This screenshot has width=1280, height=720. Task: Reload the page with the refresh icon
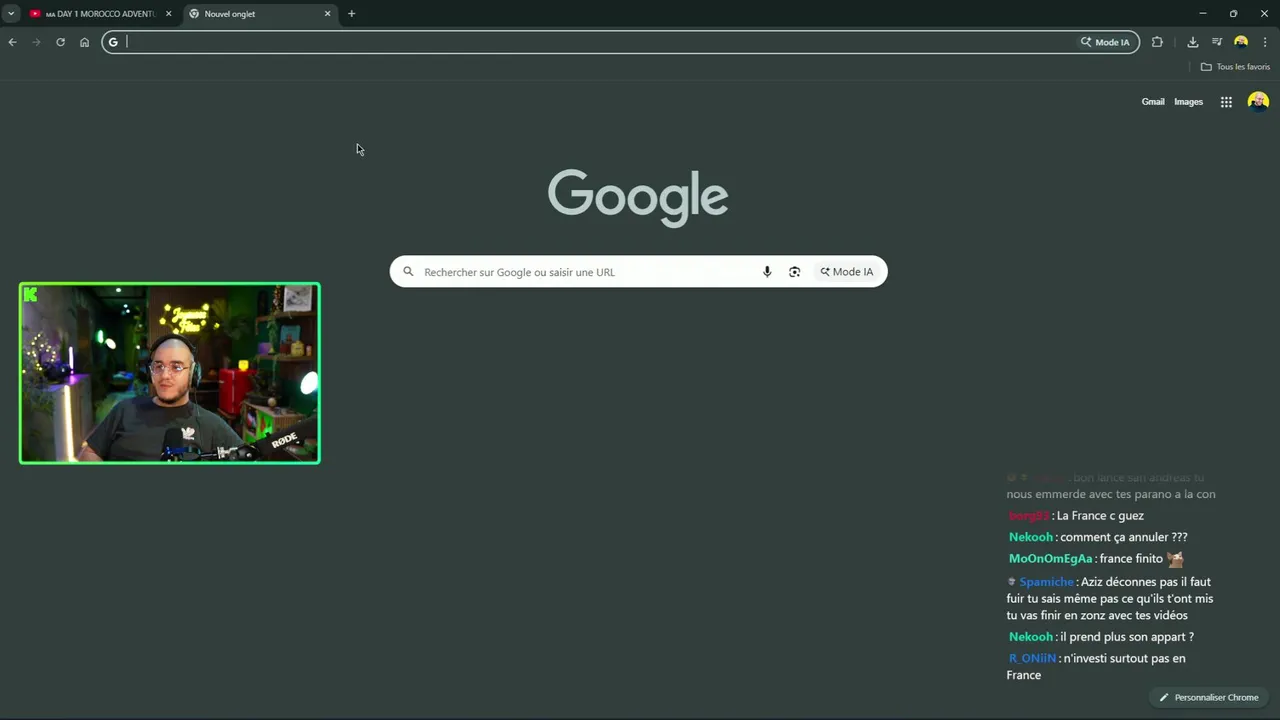[x=60, y=42]
